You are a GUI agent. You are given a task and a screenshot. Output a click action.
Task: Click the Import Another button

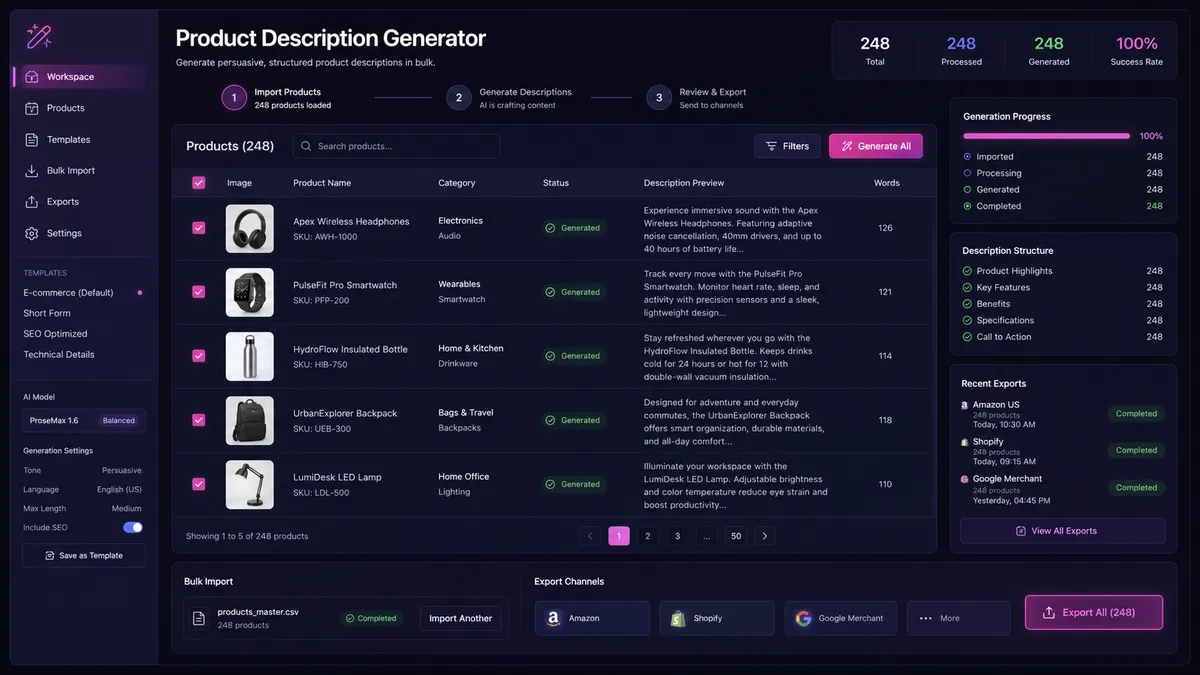pyautogui.click(x=461, y=618)
